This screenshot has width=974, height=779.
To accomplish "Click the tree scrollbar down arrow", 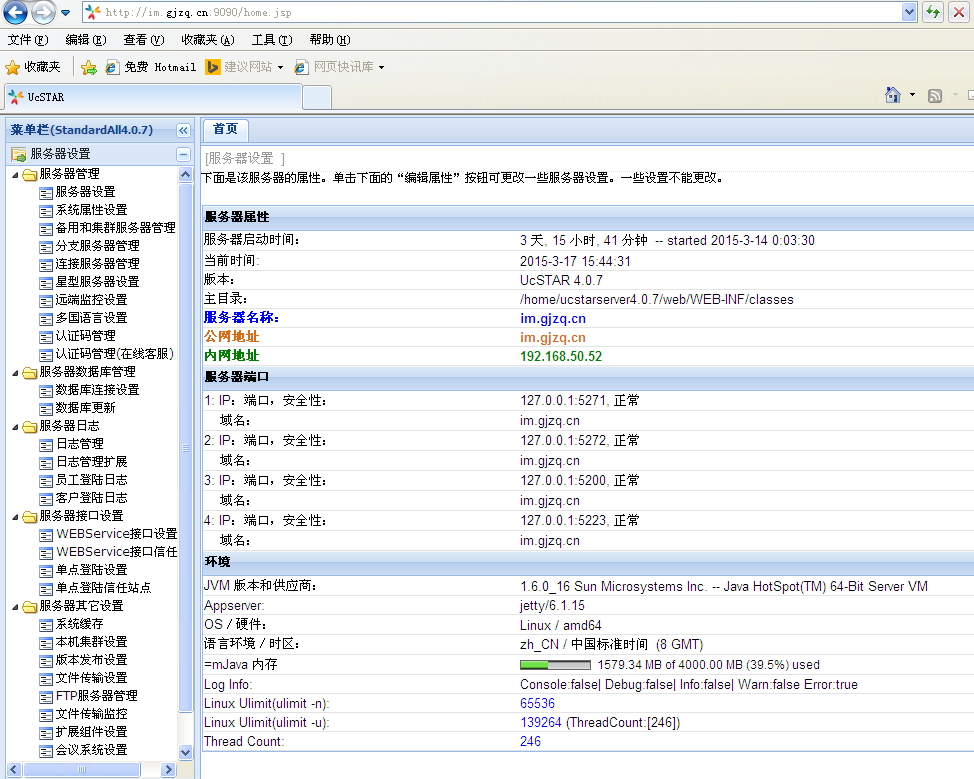I will pos(185,752).
